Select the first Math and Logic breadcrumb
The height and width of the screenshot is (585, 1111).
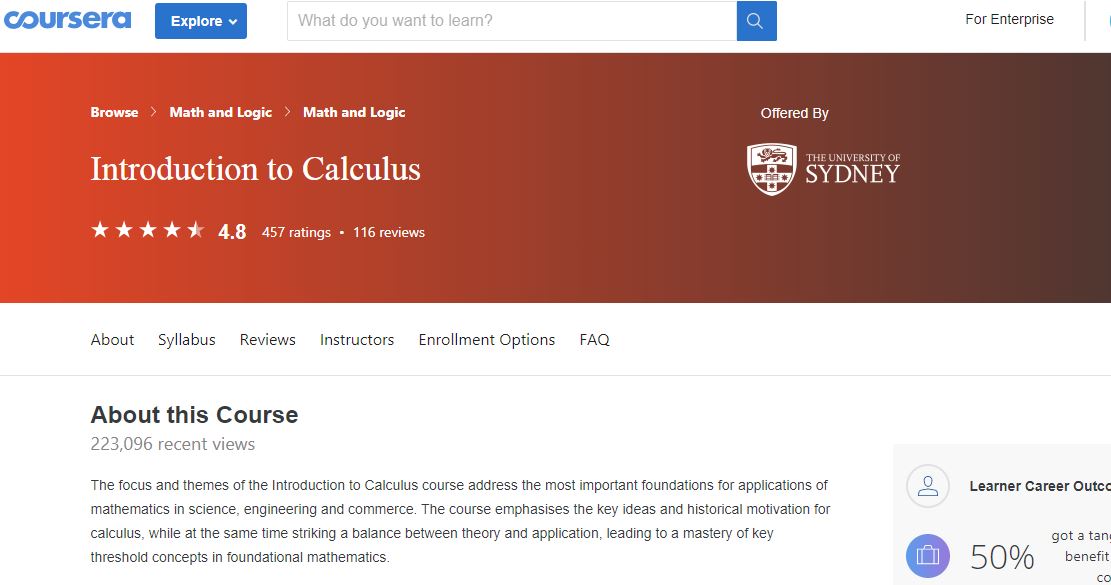(x=221, y=112)
